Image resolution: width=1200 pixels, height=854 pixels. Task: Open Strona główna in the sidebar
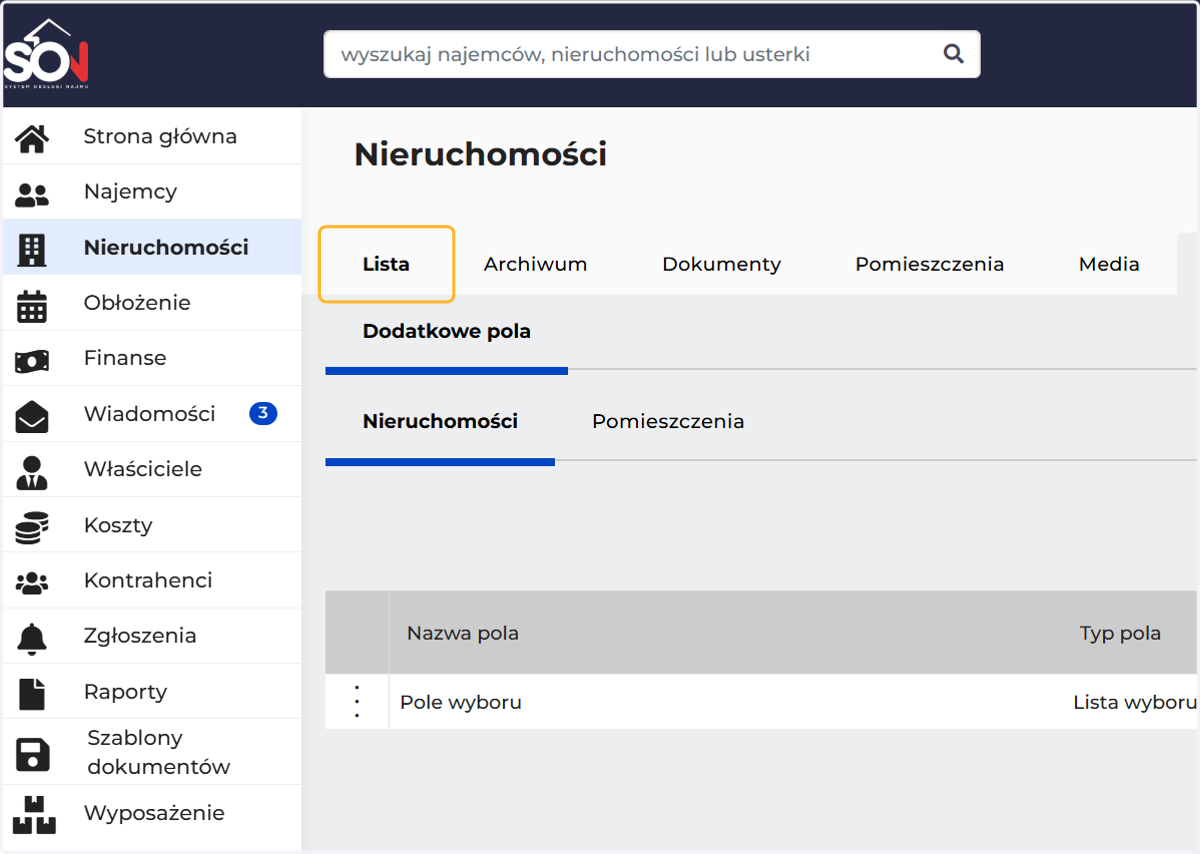click(x=152, y=136)
